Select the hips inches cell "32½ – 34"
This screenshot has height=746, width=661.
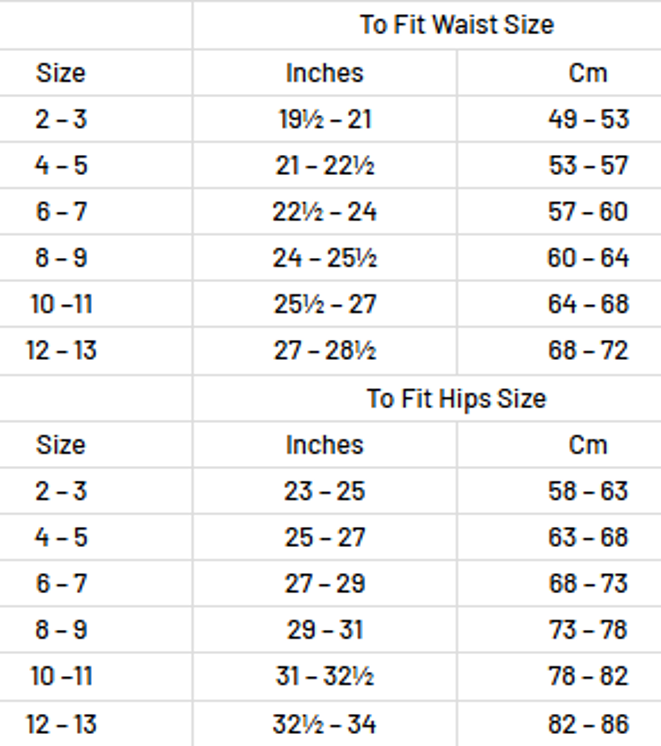(324, 723)
